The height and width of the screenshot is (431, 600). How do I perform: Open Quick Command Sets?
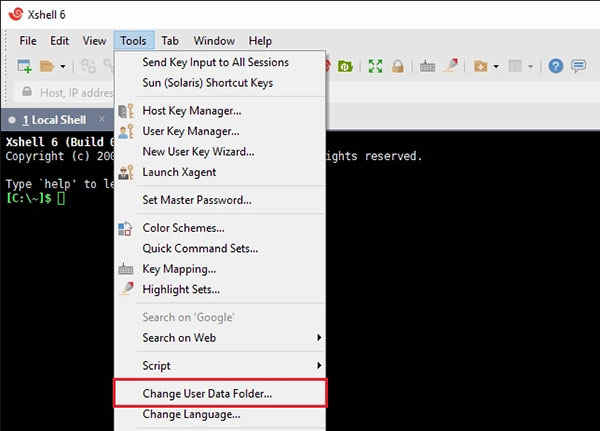click(x=220, y=248)
